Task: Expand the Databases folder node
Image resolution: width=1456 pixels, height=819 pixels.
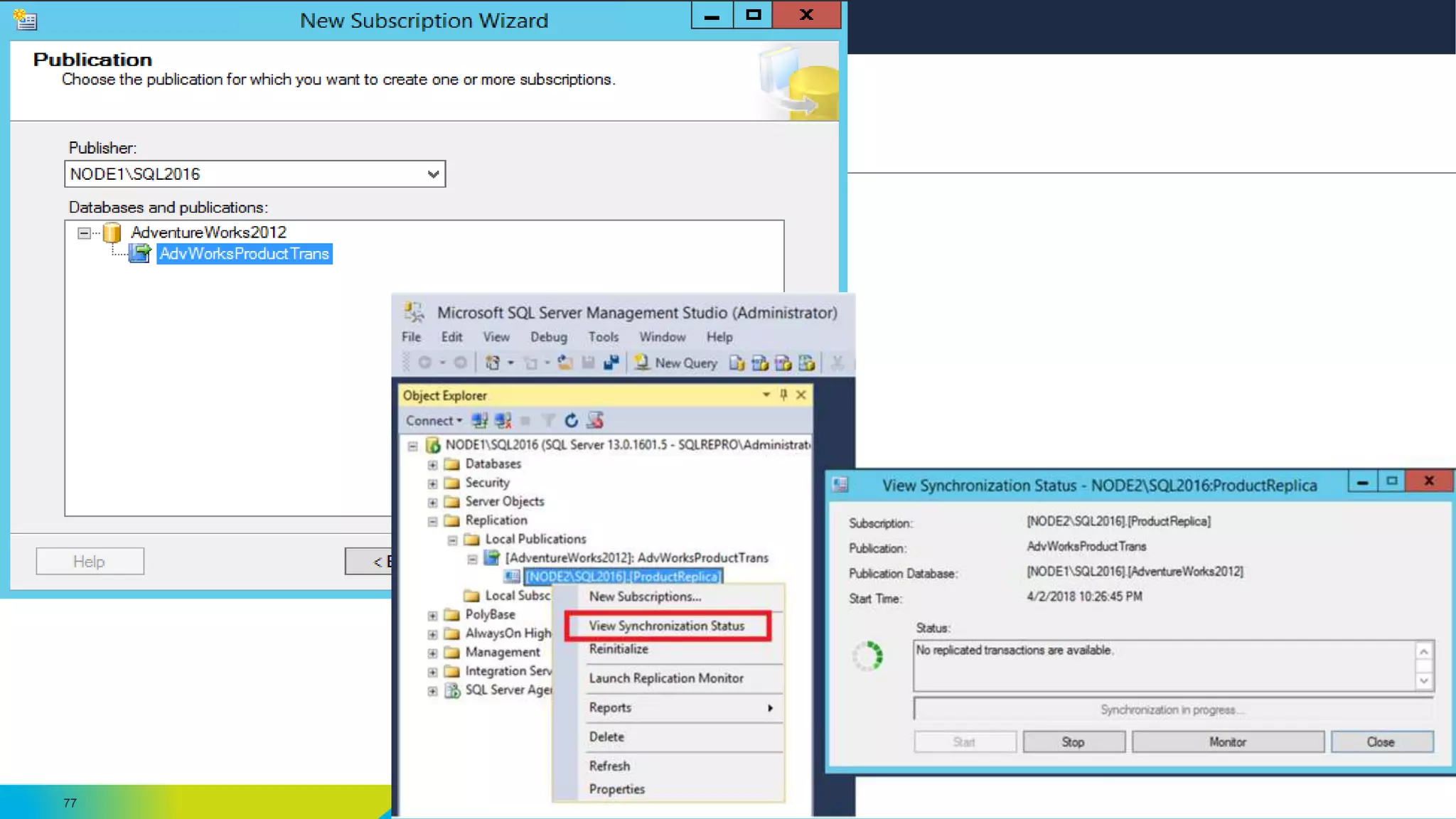Action: point(432,464)
